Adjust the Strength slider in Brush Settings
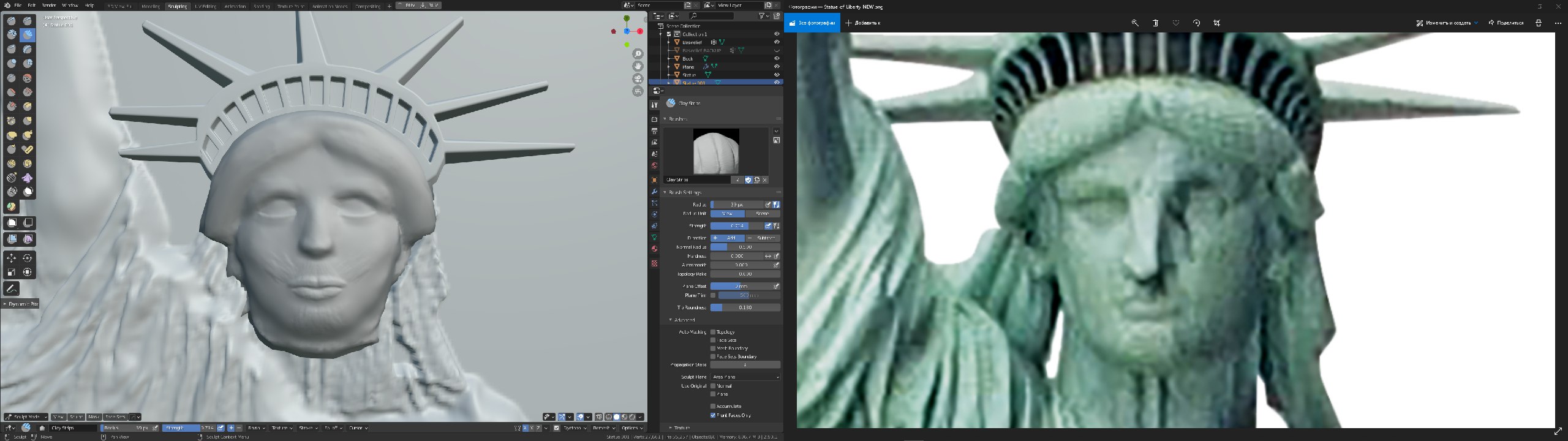 tap(737, 225)
